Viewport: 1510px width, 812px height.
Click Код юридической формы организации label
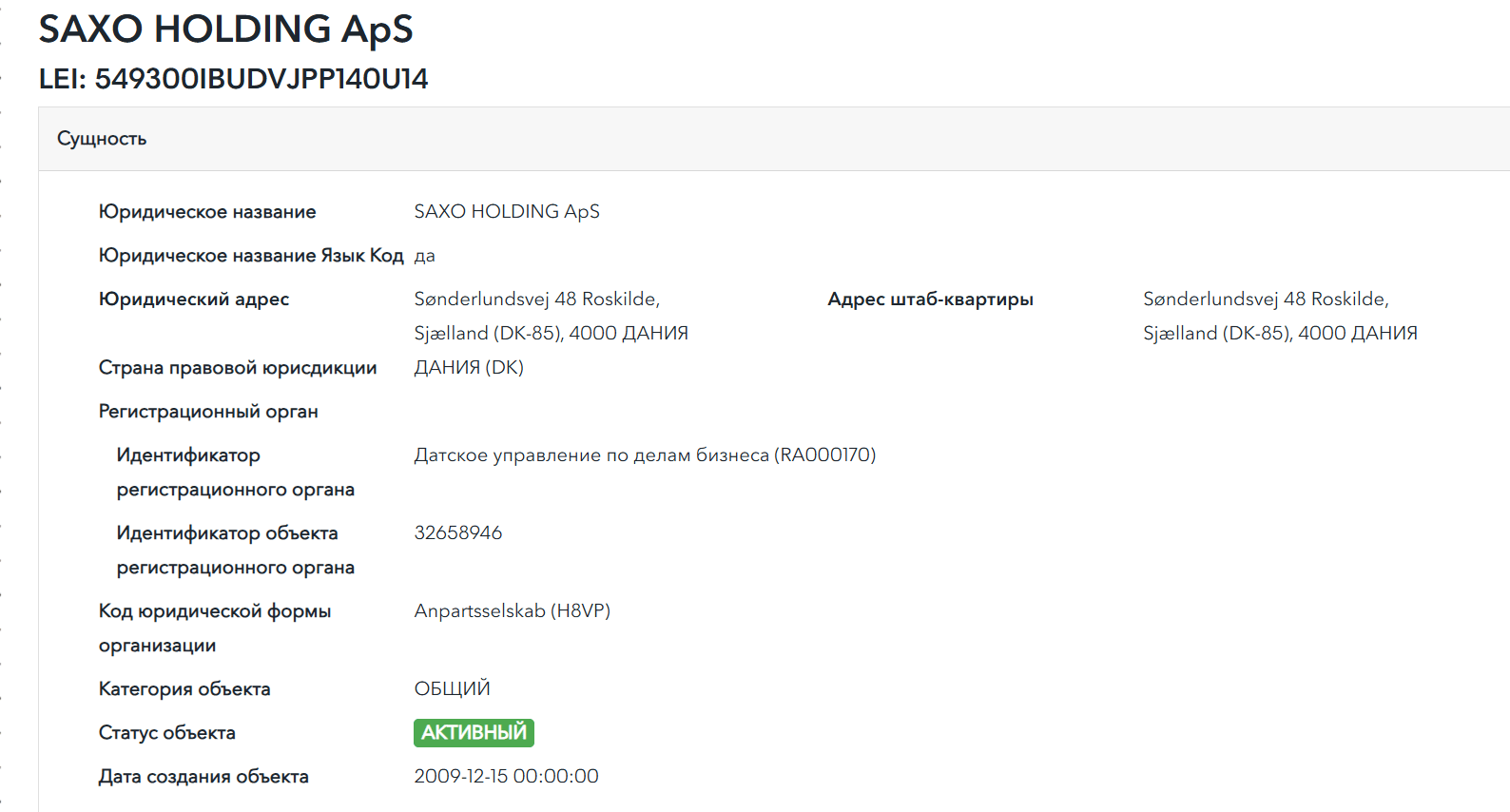click(x=215, y=628)
